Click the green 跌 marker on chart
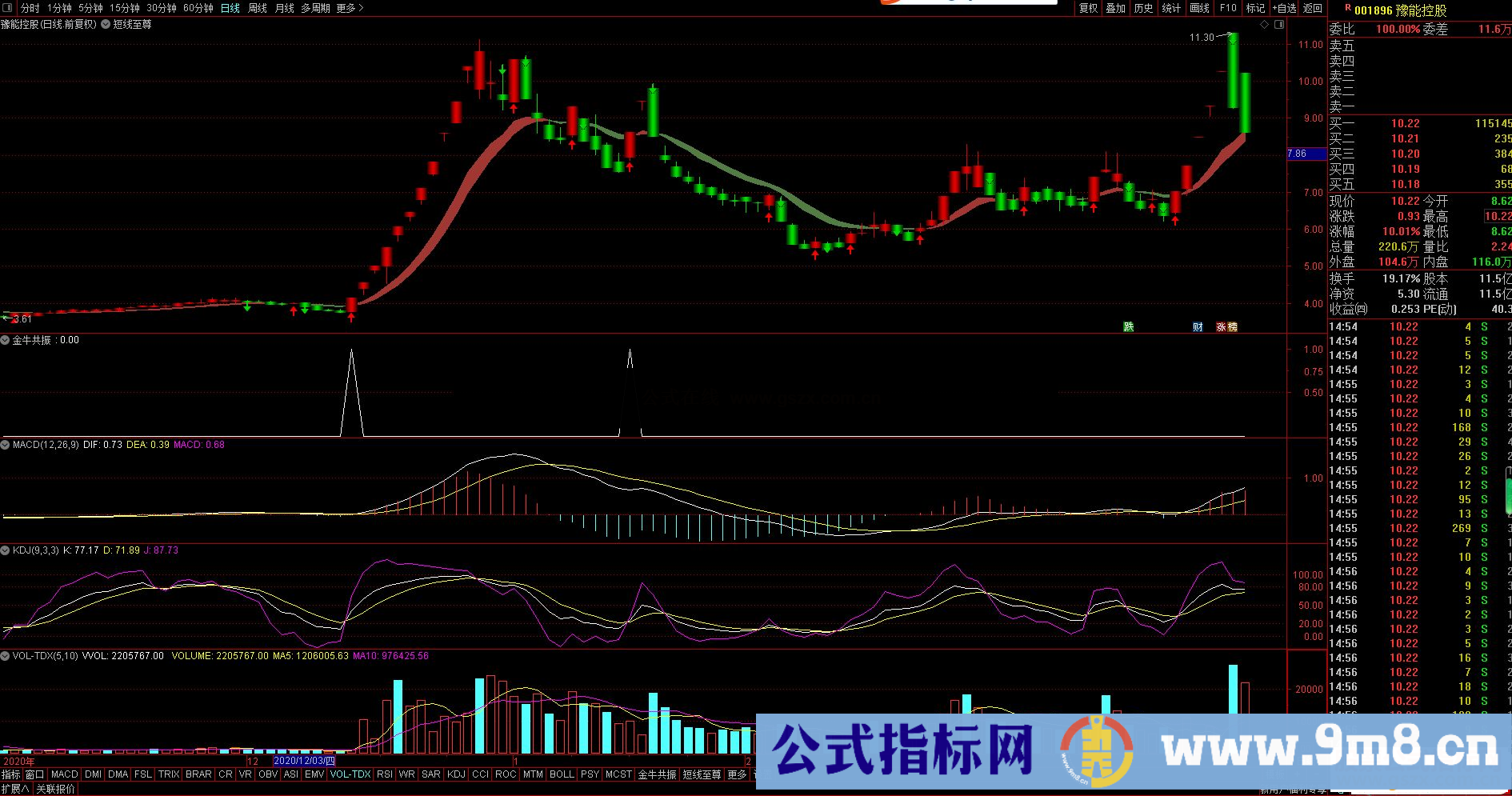Screen dimensions: 1512x796 coord(1129,326)
